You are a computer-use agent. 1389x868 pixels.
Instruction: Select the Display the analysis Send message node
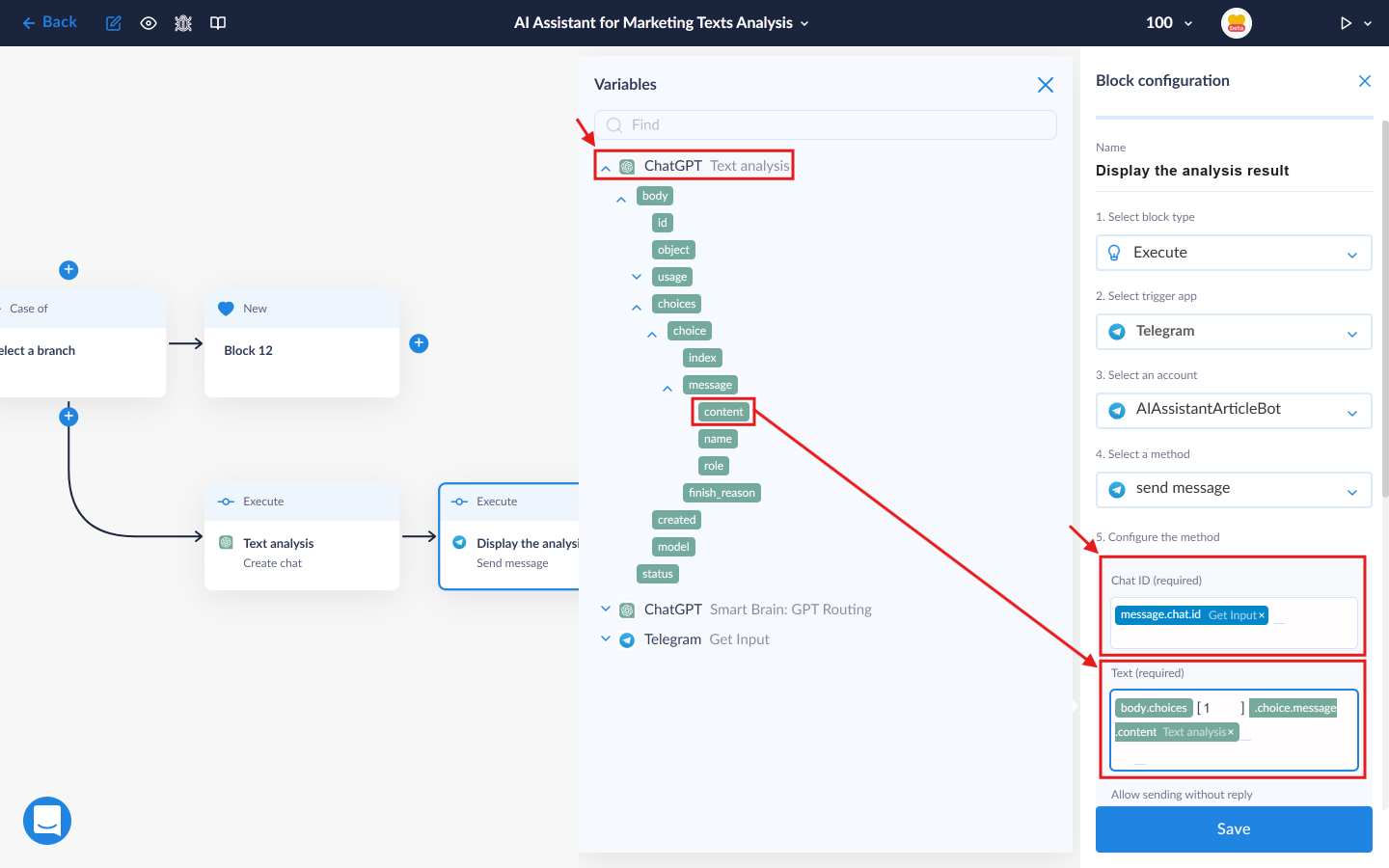pos(509,536)
